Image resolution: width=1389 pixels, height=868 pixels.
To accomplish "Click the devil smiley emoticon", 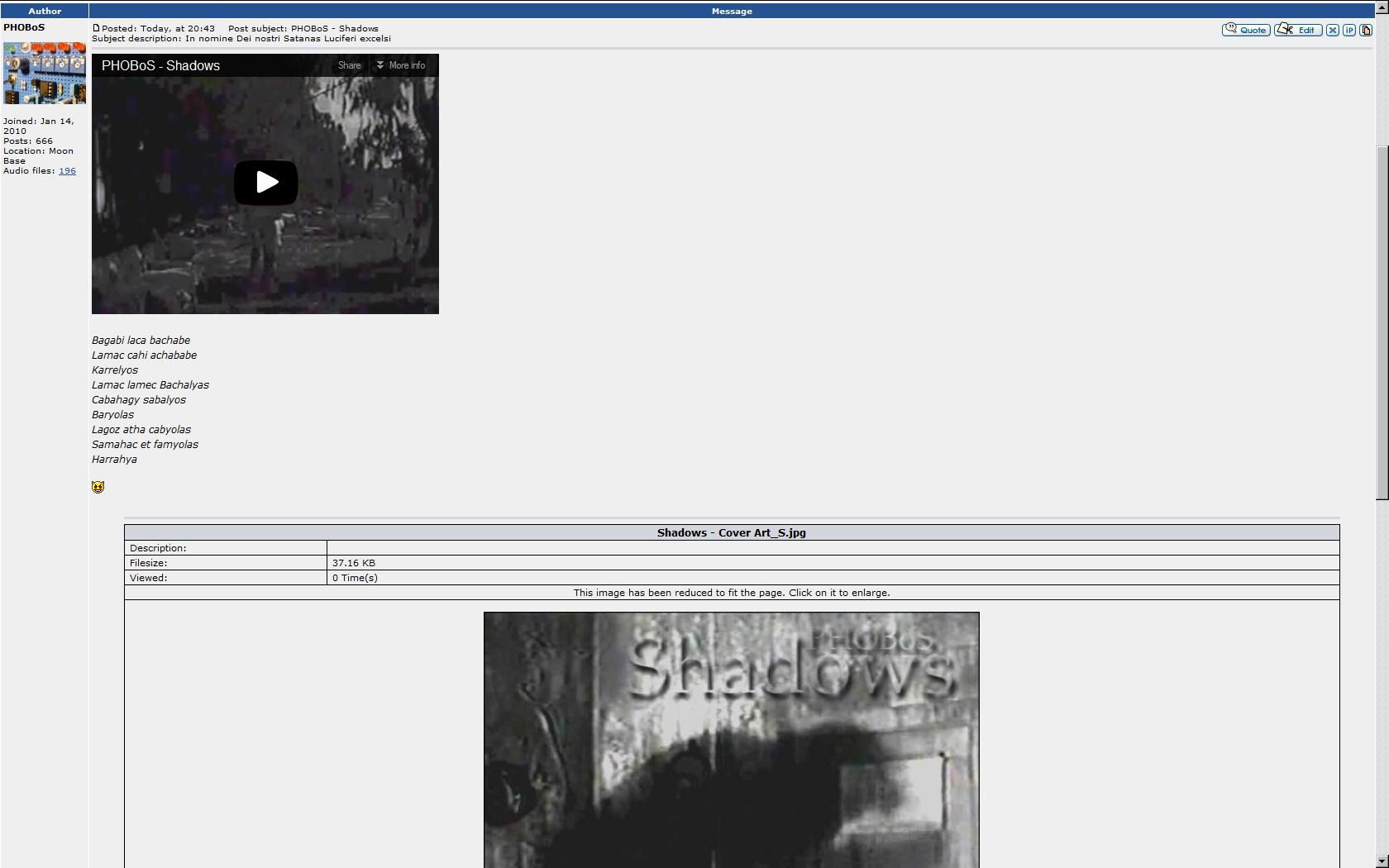I will pos(98,487).
